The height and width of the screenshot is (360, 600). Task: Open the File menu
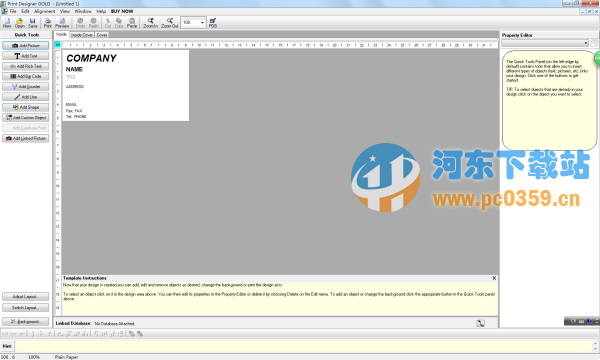13,11
